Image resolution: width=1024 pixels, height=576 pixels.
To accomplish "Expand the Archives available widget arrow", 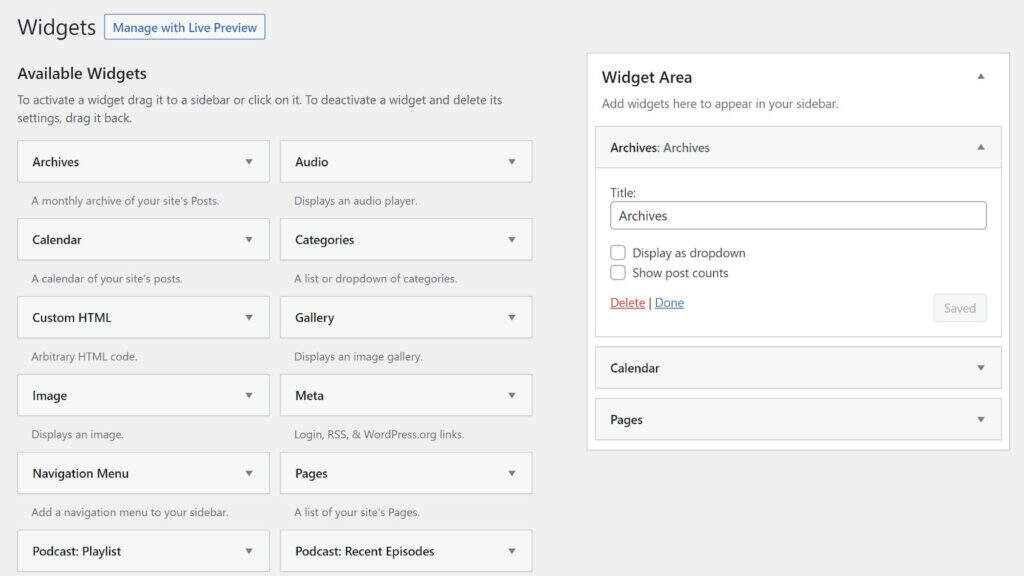I will pyautogui.click(x=249, y=162).
